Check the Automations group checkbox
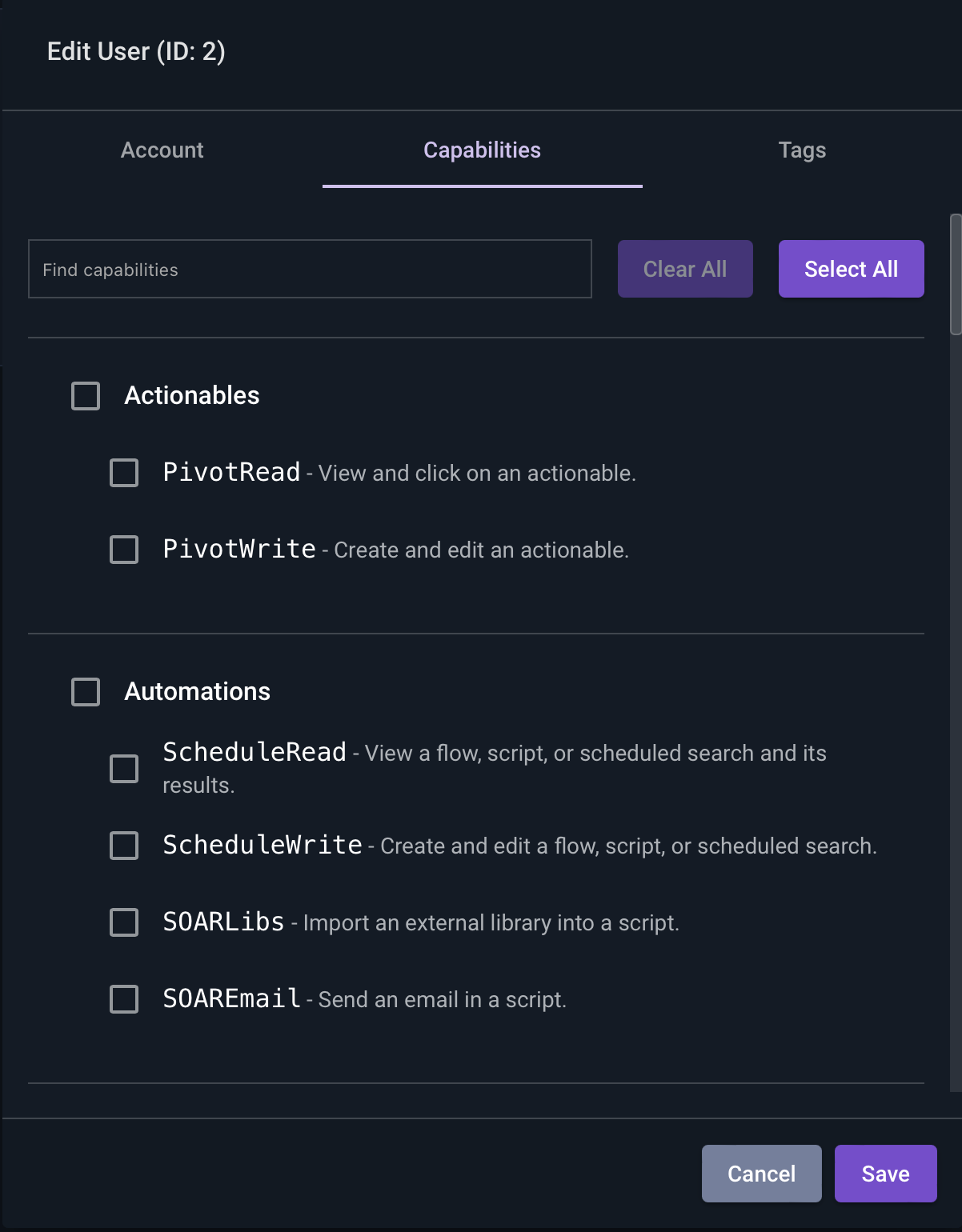The height and width of the screenshot is (1232, 962). 86,692
